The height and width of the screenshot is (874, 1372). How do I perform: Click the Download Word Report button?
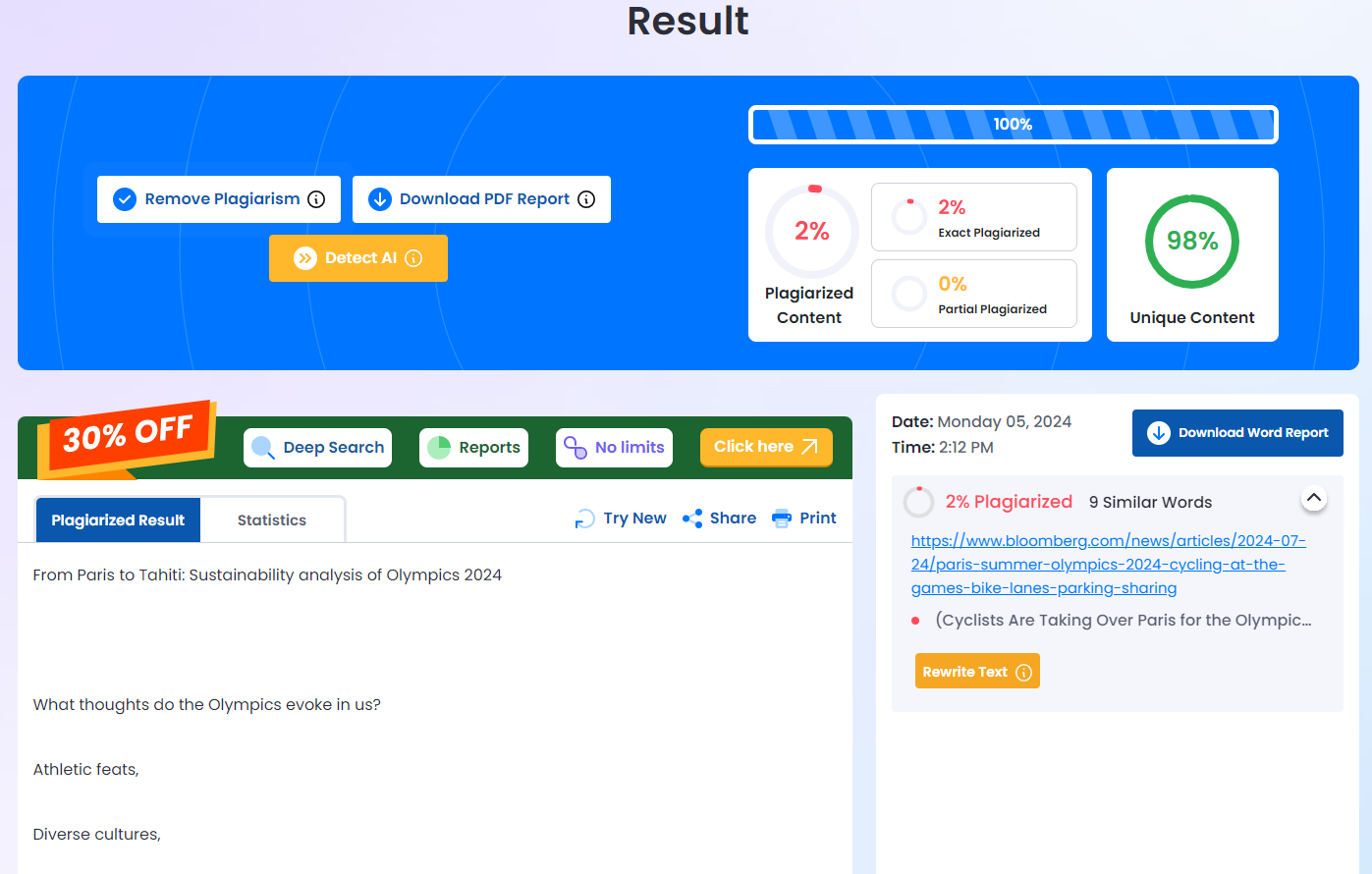click(x=1237, y=433)
